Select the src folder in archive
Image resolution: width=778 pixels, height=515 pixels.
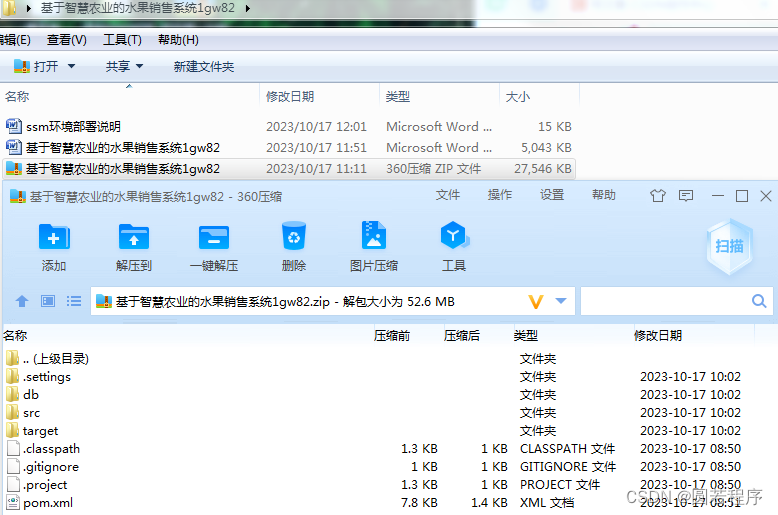31,413
